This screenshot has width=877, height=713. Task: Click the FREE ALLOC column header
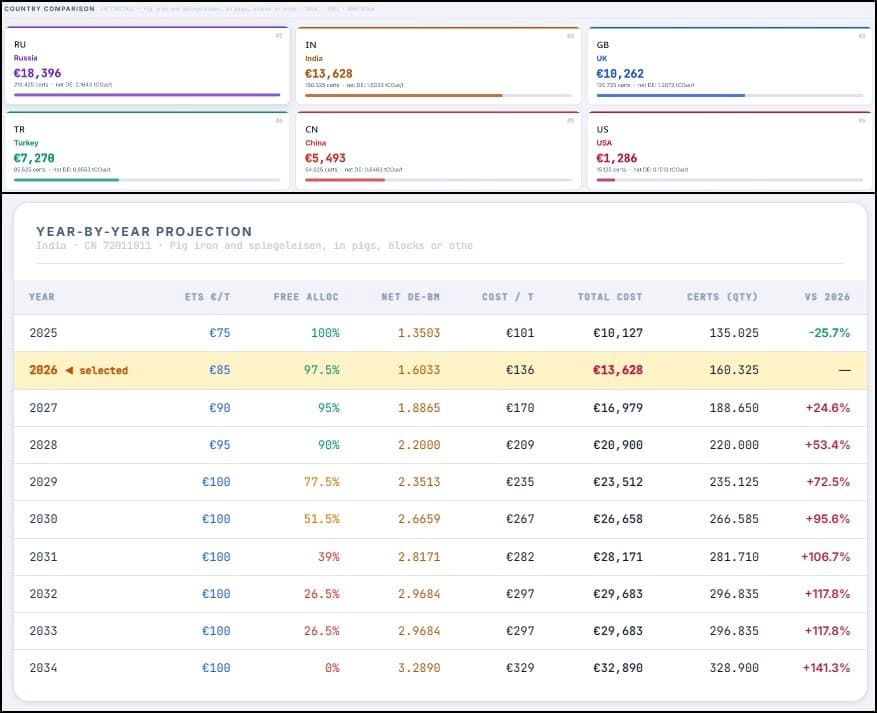click(306, 297)
